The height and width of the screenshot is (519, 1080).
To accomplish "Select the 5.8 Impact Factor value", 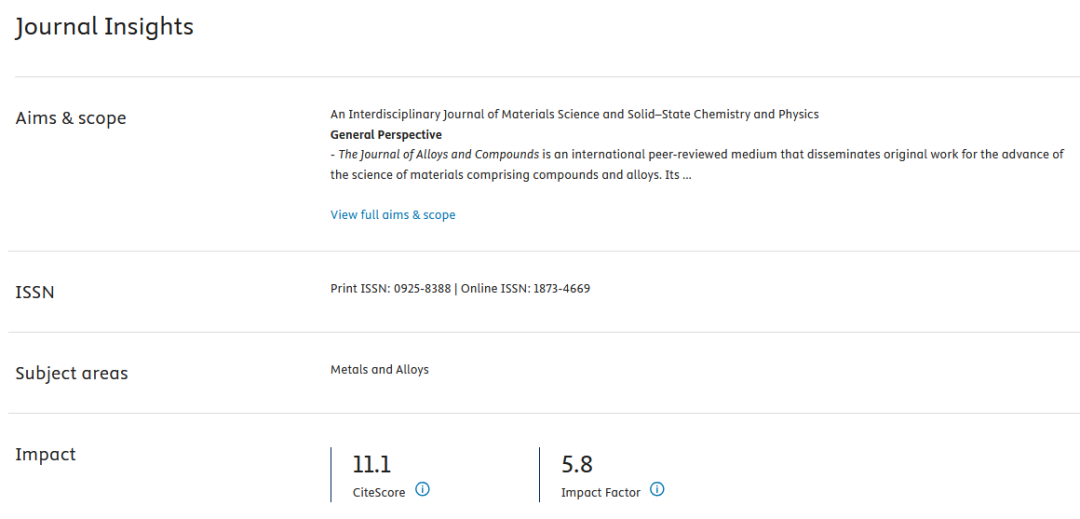I will pyautogui.click(x=577, y=465).
